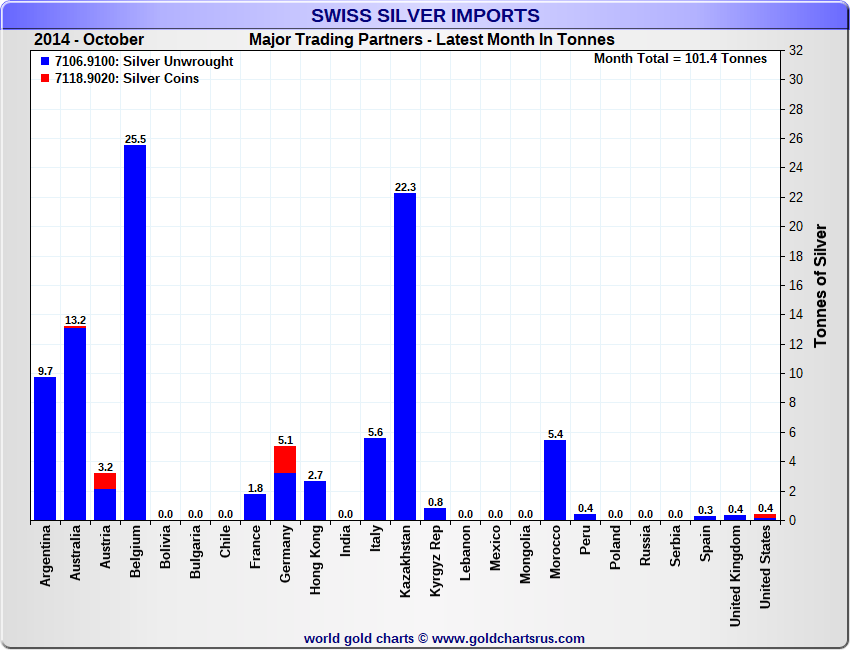Viewport: 850px width, 650px height.
Task: Click the Month Total 101.4 Tonnes text
Action: [x=680, y=59]
